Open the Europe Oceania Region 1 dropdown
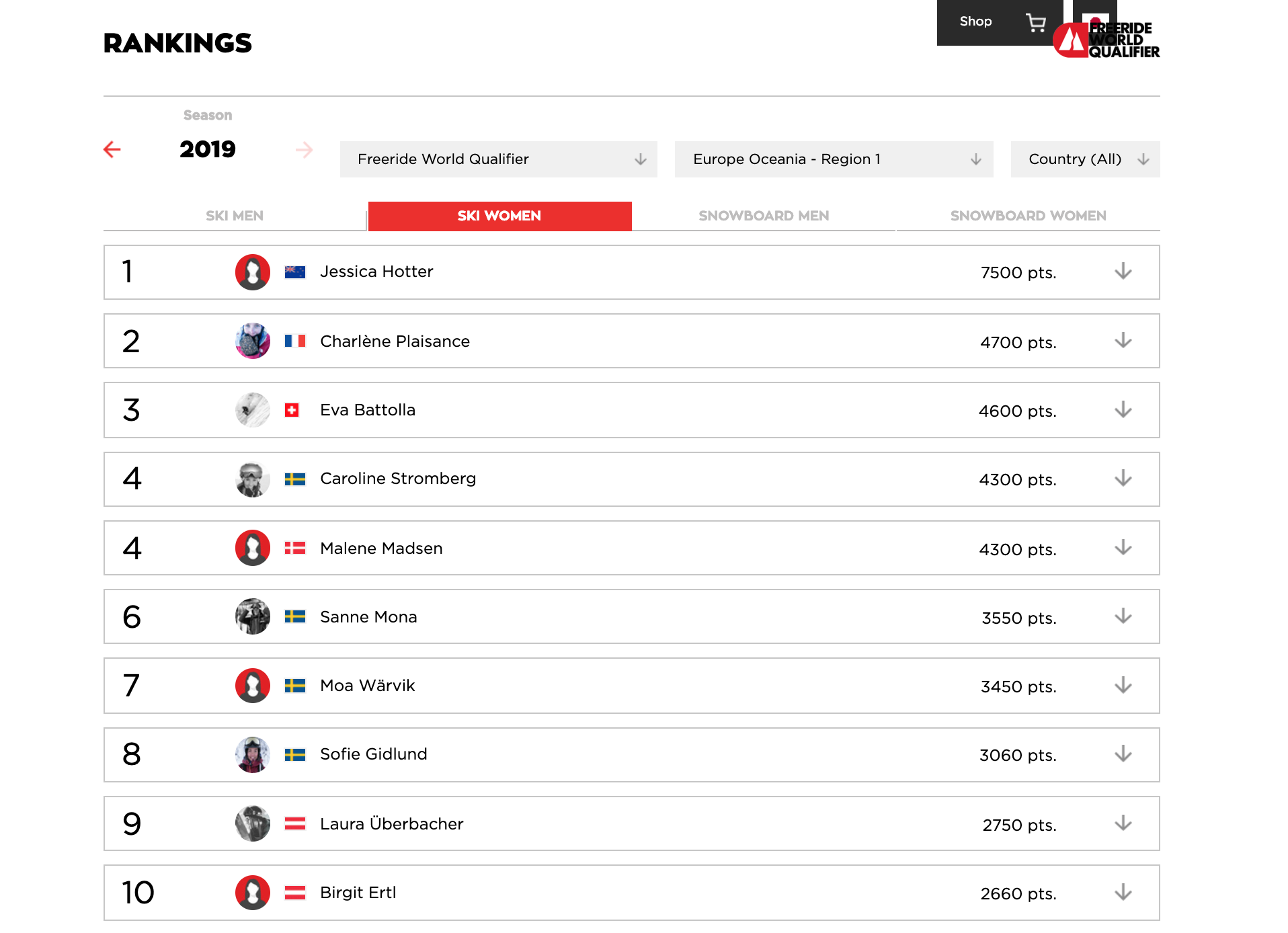The width and height of the screenshot is (1288, 933). (x=834, y=159)
